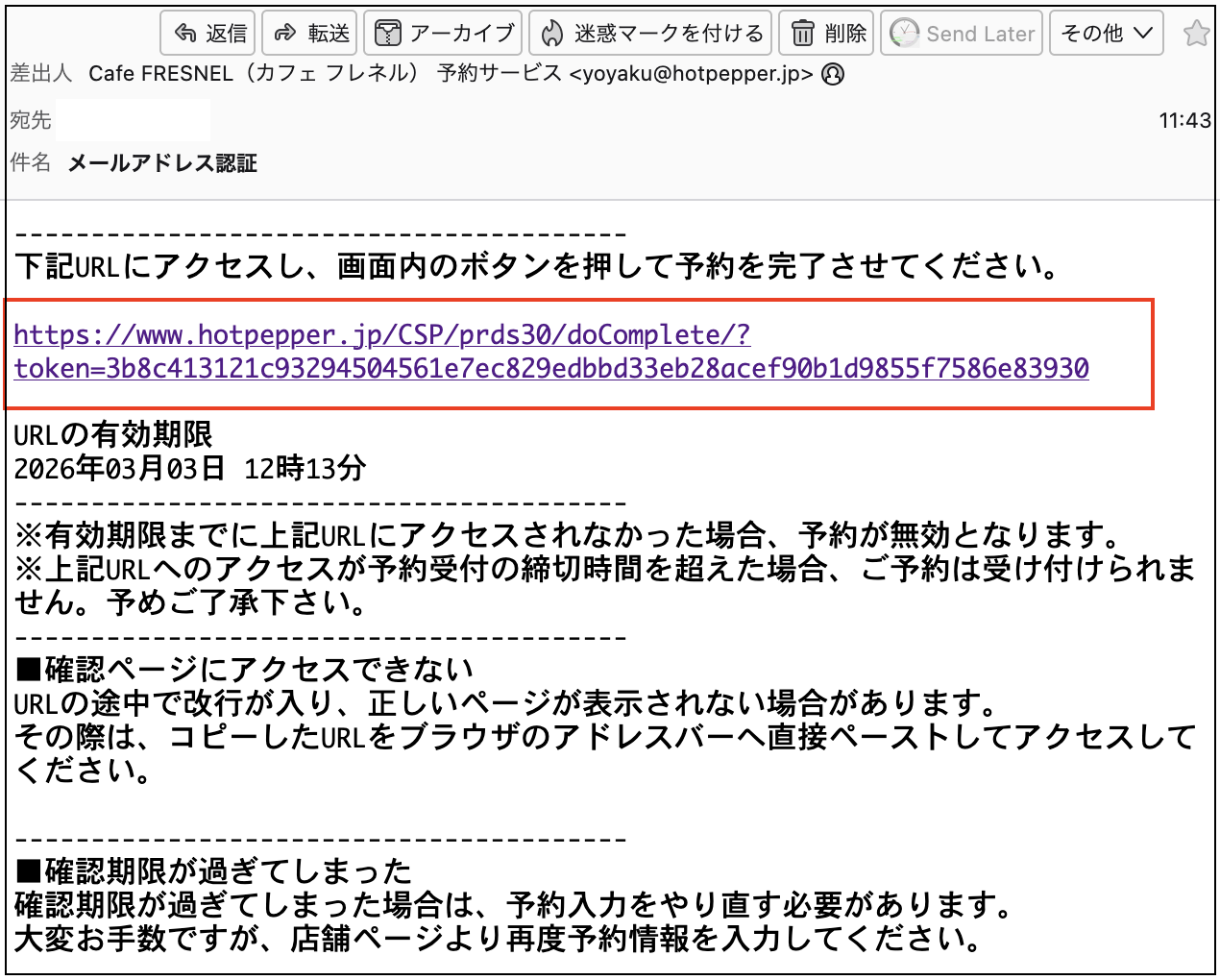Click the expiry date 2026年03月03日 12時13分
The height and width of the screenshot is (980, 1220).
point(190,469)
